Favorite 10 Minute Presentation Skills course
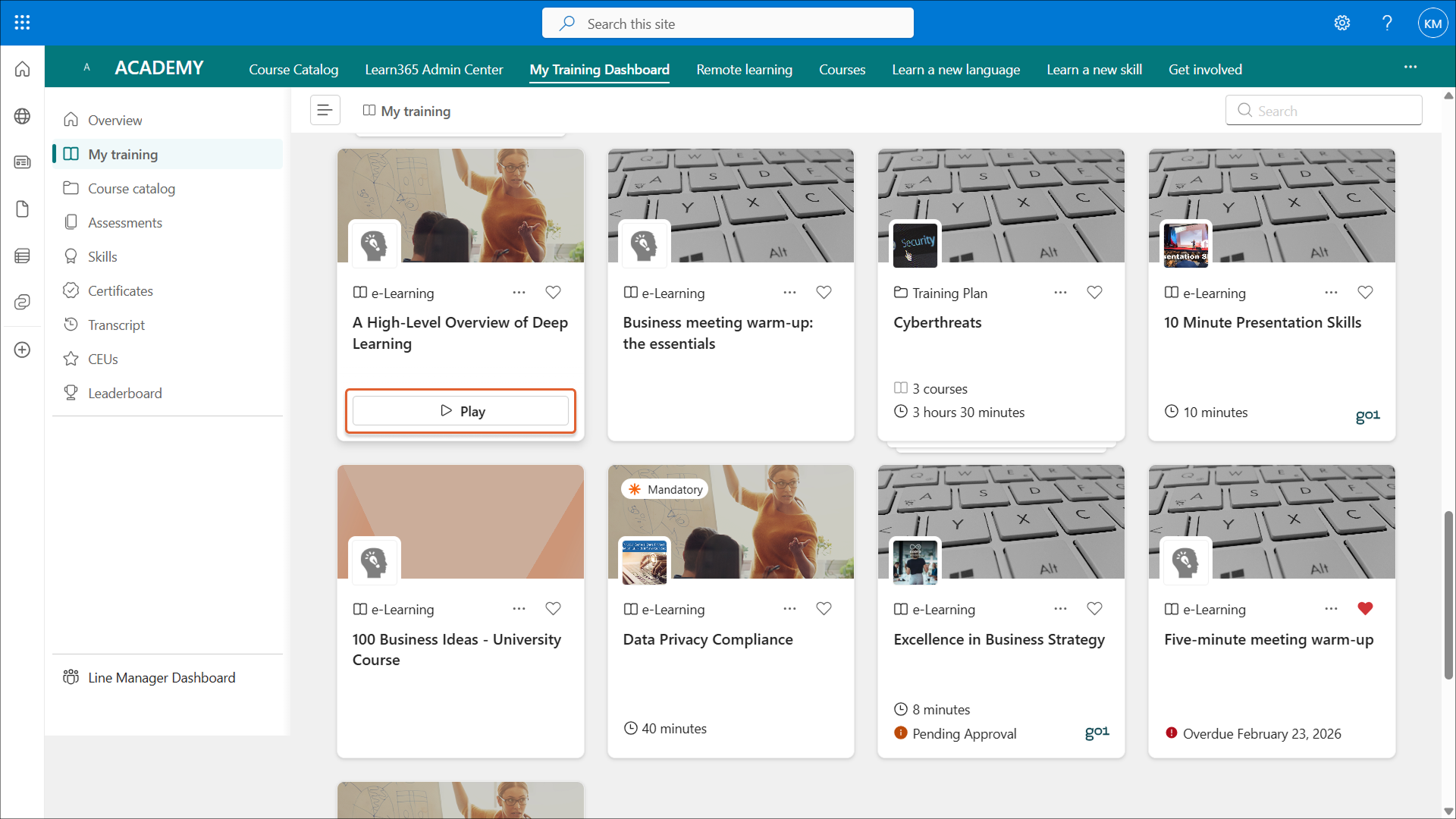The height and width of the screenshot is (819, 1456). tap(1366, 292)
